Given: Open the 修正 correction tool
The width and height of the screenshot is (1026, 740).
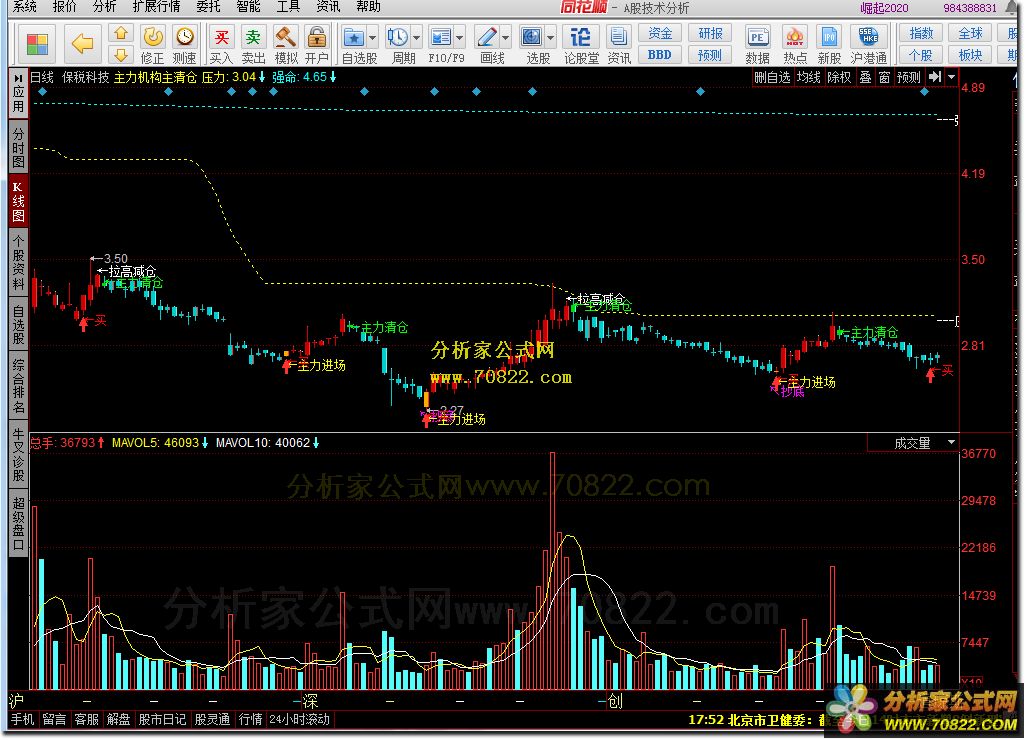Looking at the screenshot, I should 152,44.
